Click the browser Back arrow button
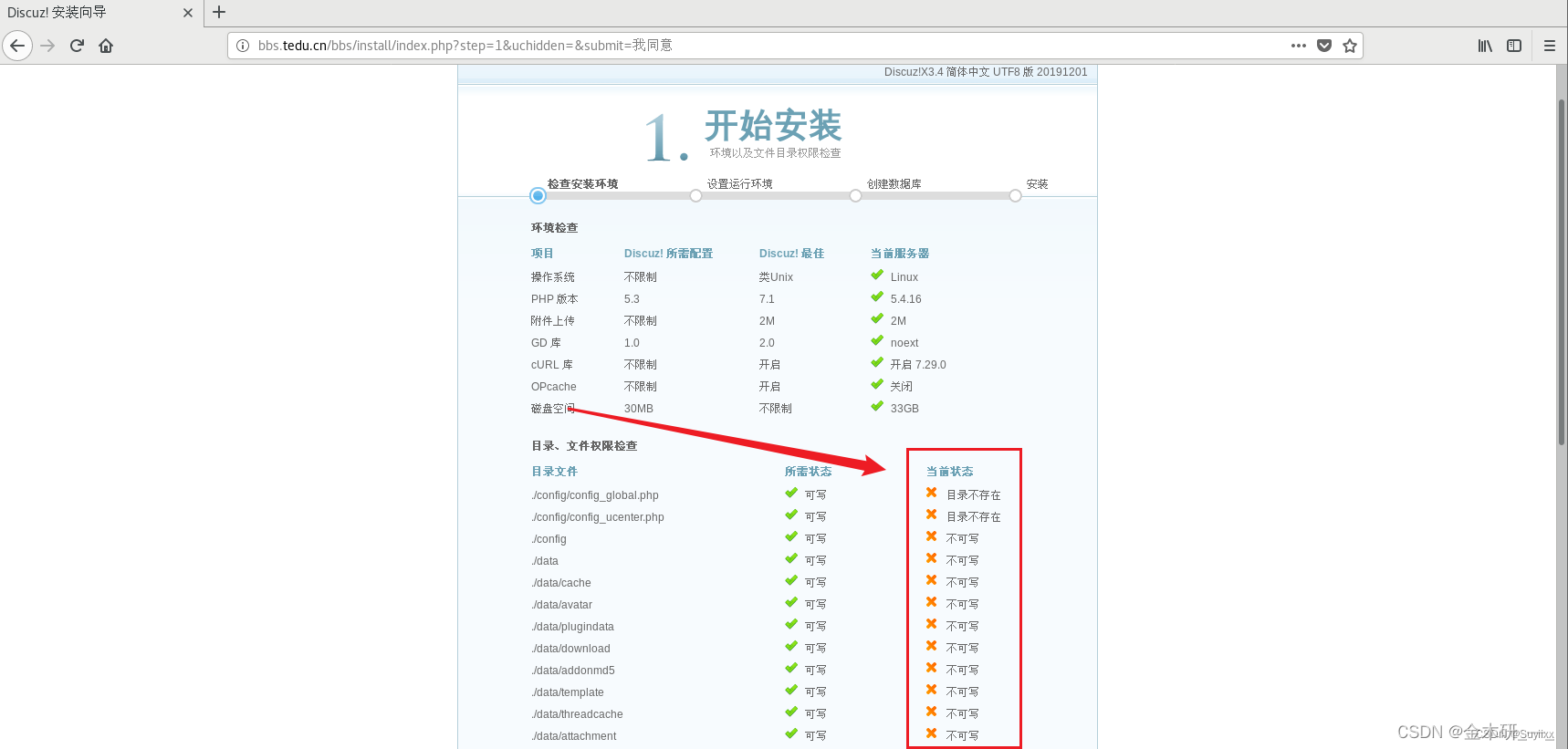The height and width of the screenshot is (749, 1568). pyautogui.click(x=17, y=46)
